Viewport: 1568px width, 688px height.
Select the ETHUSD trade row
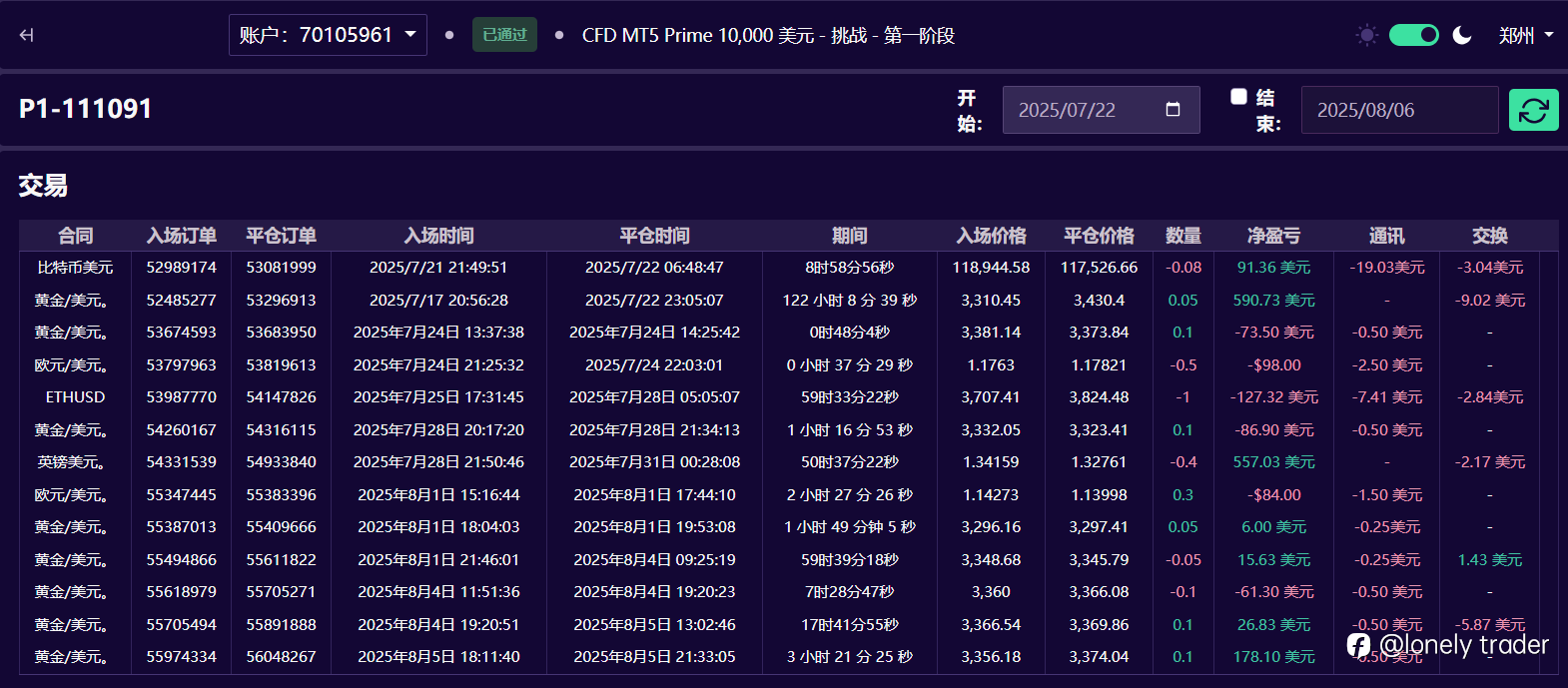(x=789, y=397)
